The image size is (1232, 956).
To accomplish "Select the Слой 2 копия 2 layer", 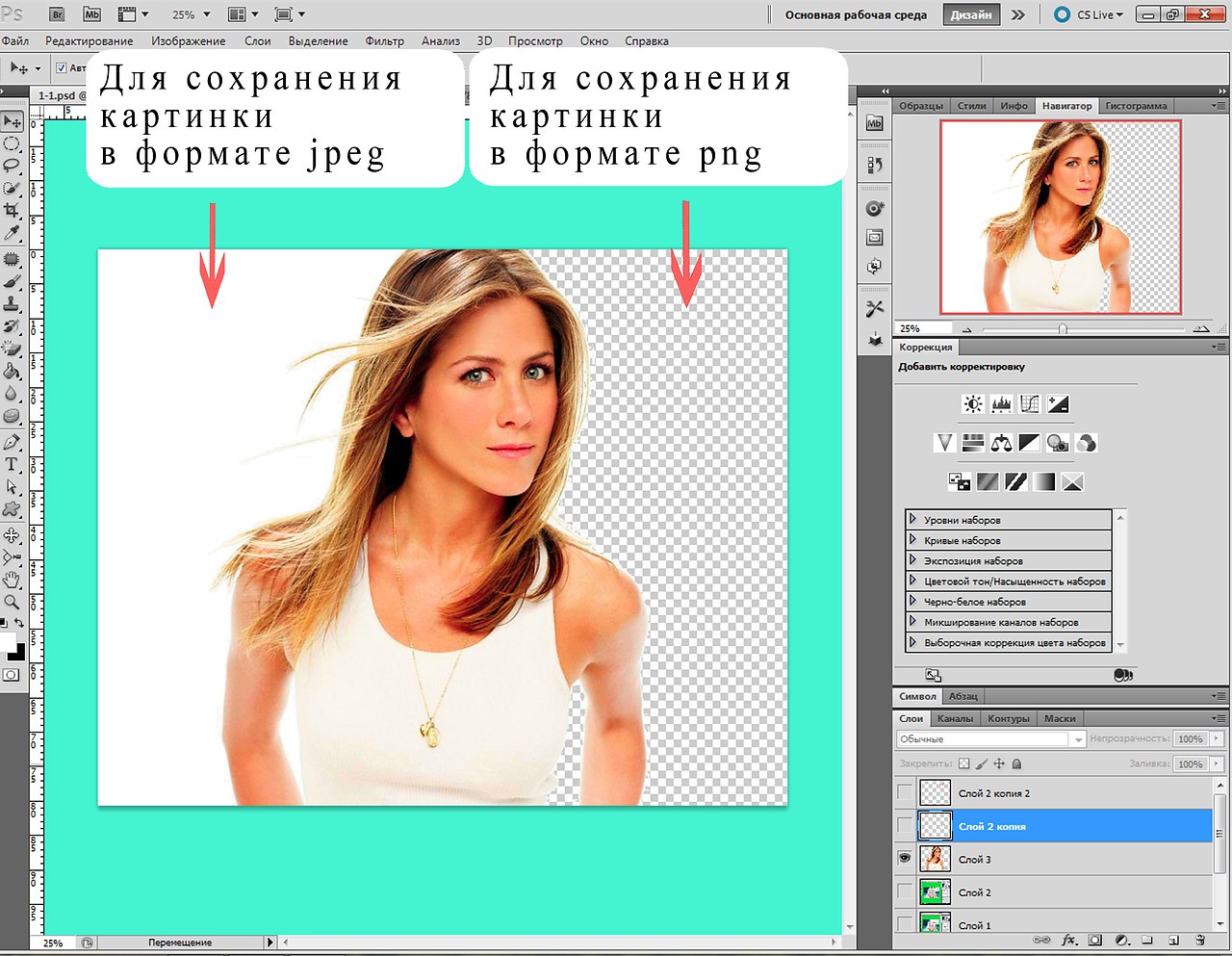I will [x=993, y=793].
